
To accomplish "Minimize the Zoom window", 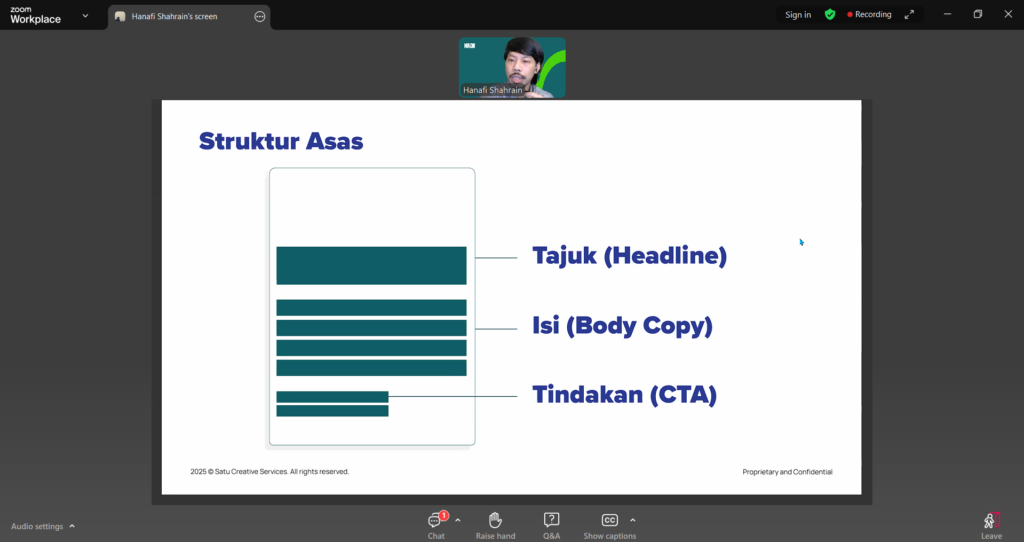I will (947, 14).
